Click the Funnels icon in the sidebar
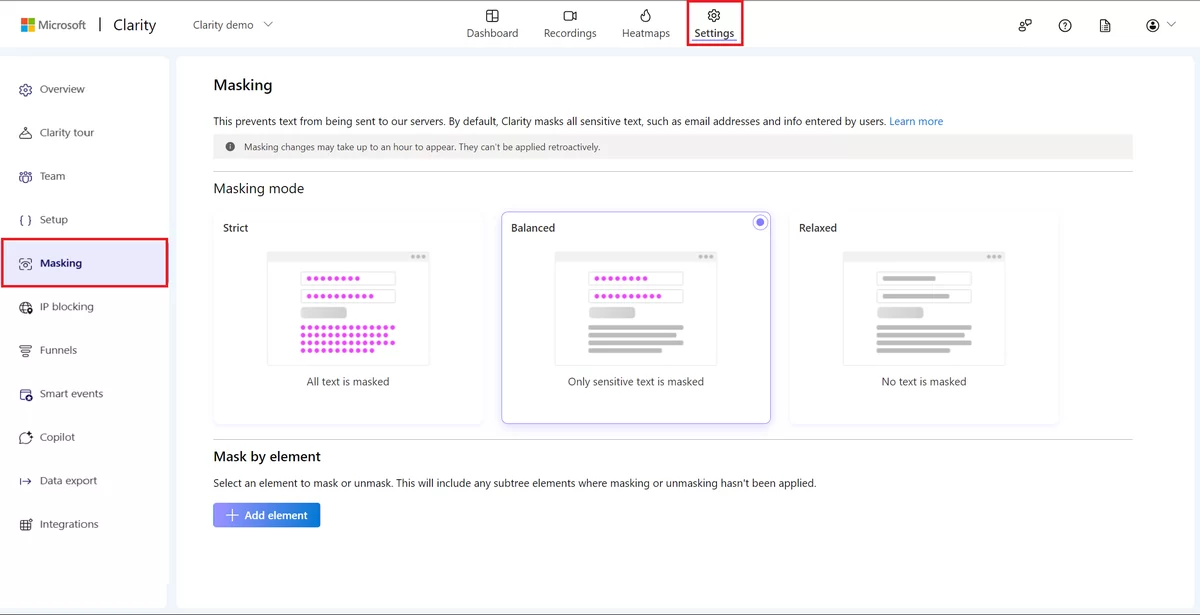The height and width of the screenshot is (615, 1200). (x=26, y=351)
